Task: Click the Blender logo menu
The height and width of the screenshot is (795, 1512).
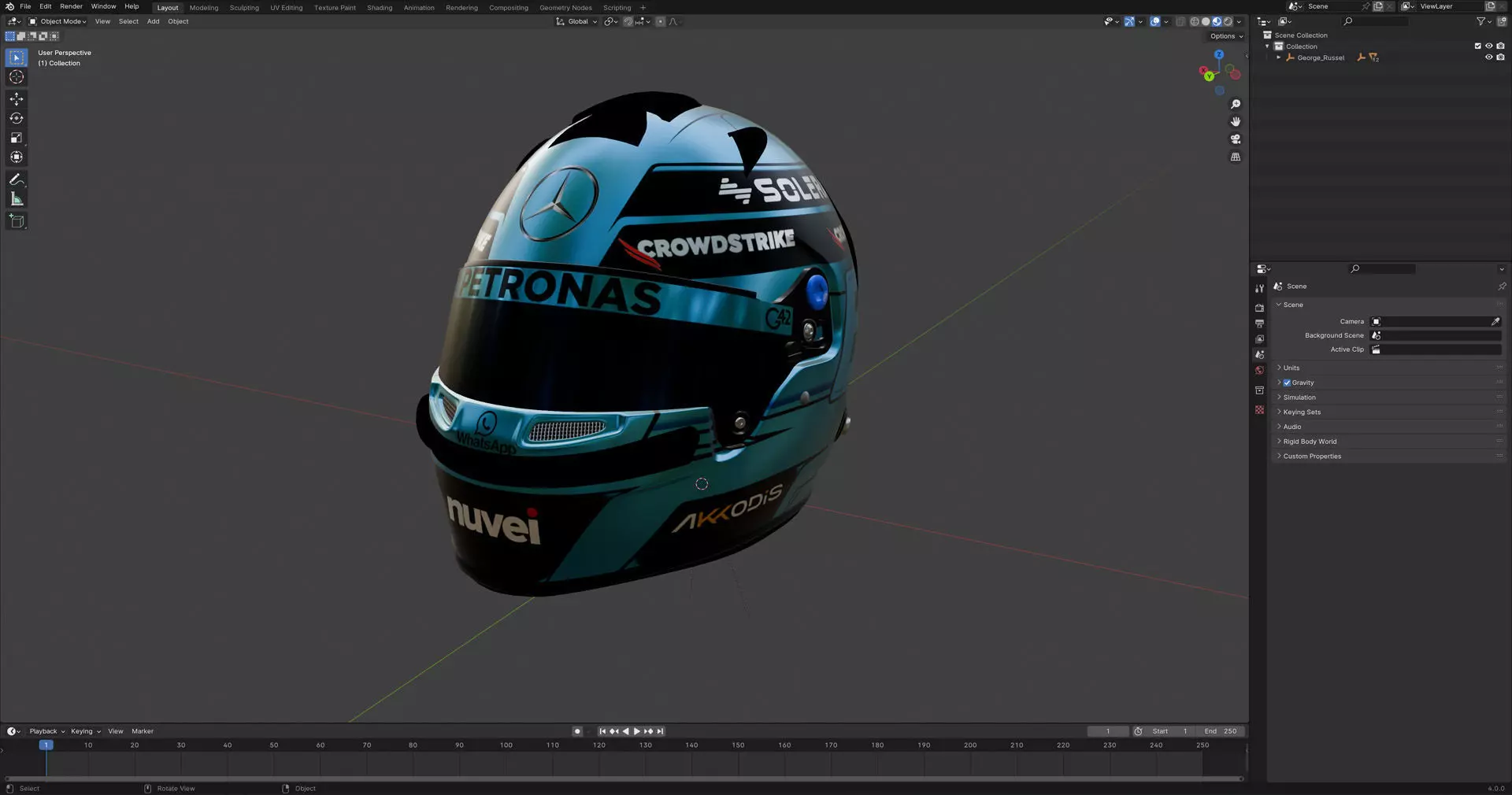Action: tap(9, 6)
